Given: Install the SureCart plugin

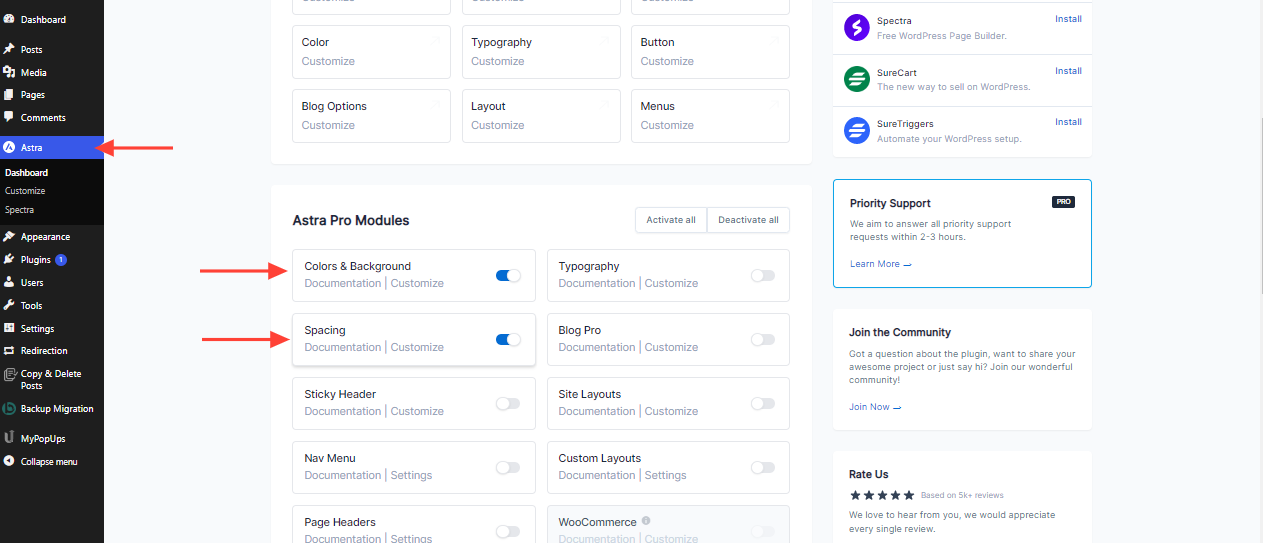Looking at the screenshot, I should click(x=1068, y=71).
